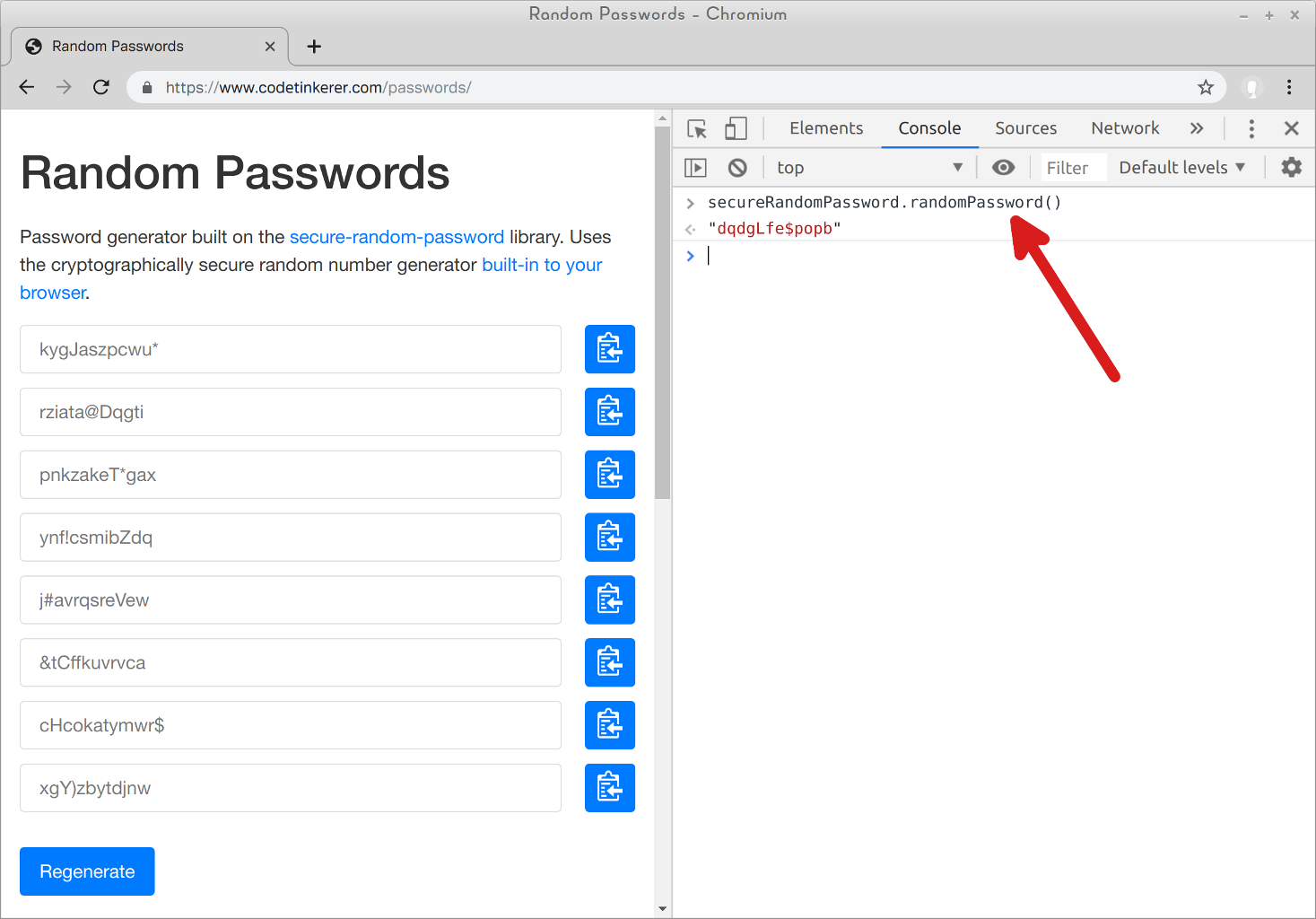Open the more DevTools options menu
1316x919 pixels.
(1251, 128)
